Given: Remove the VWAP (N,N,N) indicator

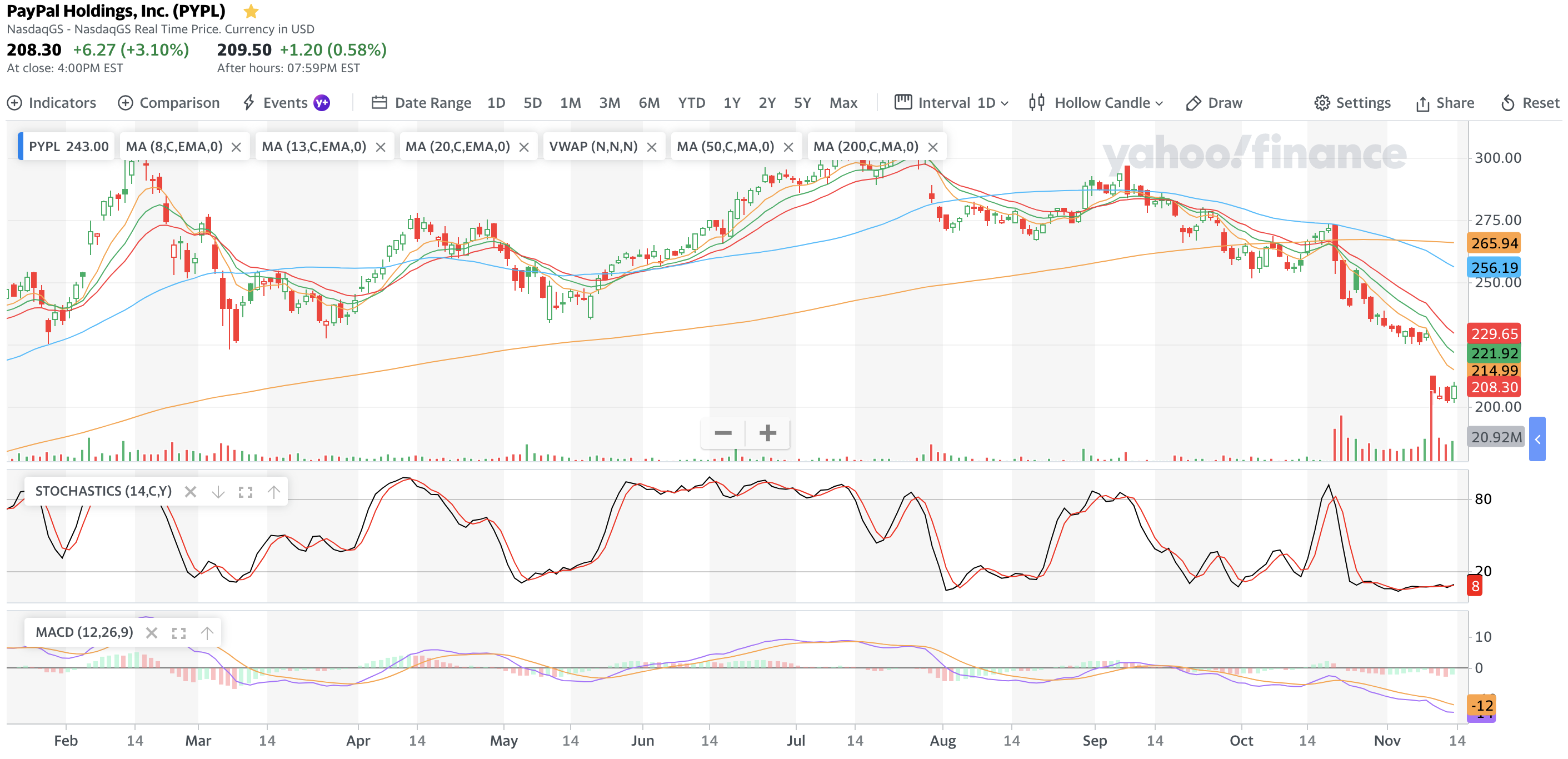Looking at the screenshot, I should tap(651, 147).
